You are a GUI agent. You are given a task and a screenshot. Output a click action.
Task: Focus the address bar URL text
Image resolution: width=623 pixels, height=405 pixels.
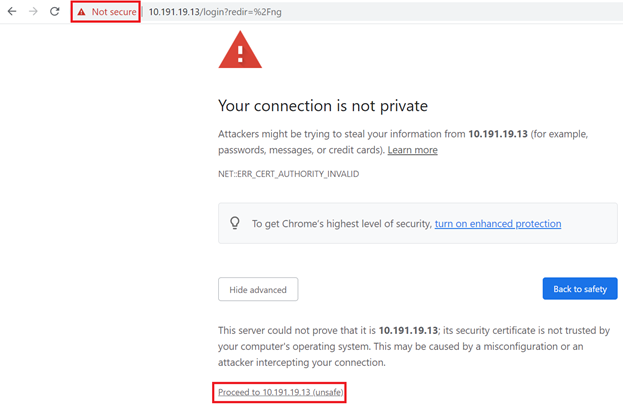pos(212,12)
